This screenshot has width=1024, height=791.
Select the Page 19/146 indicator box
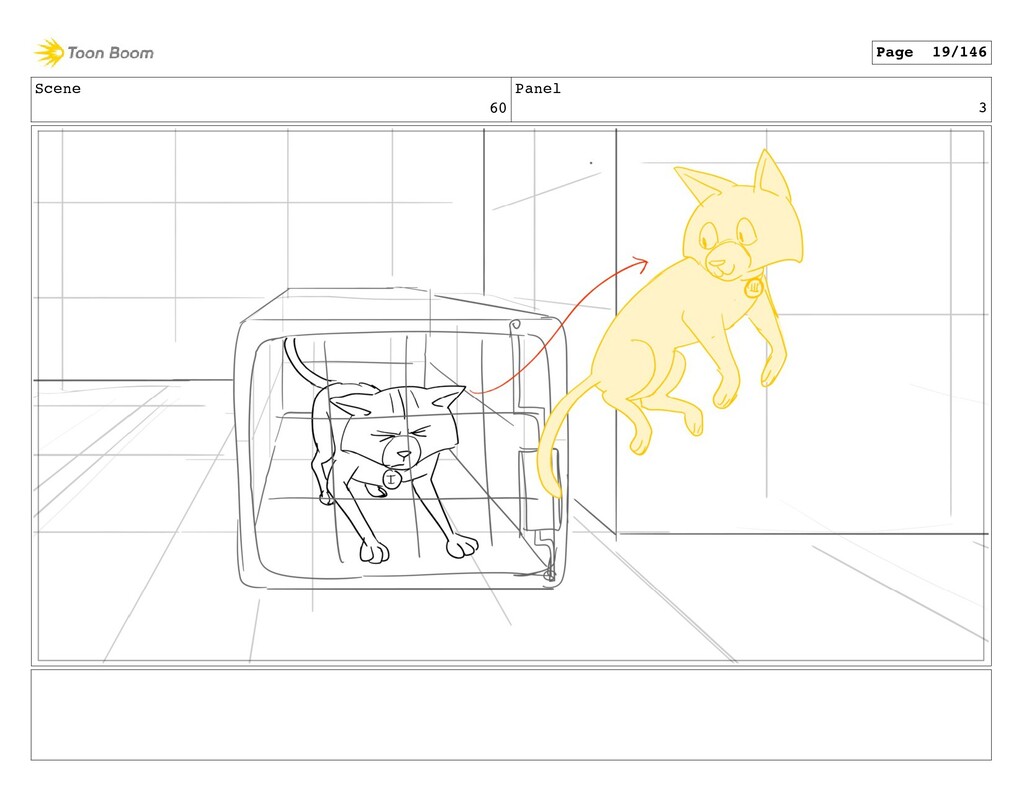coord(931,52)
